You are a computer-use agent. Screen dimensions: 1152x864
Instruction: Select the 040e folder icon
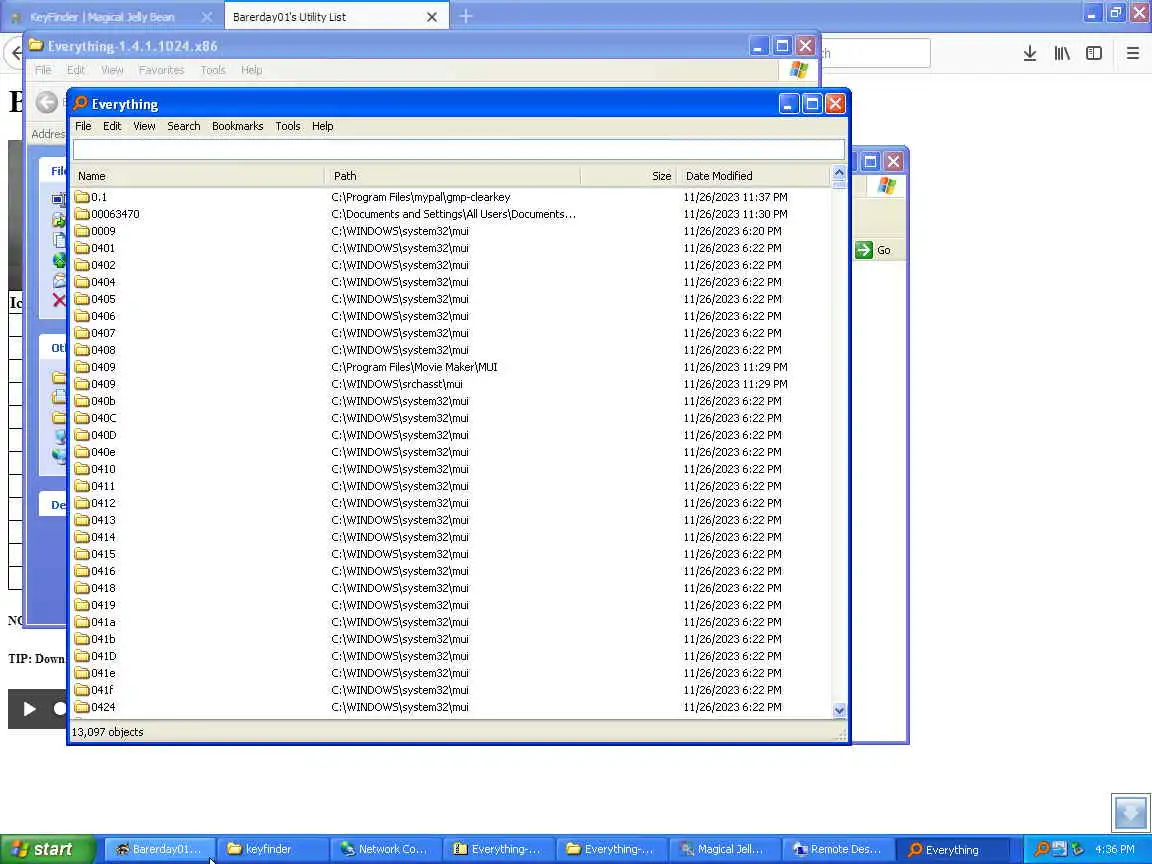[x=82, y=452]
